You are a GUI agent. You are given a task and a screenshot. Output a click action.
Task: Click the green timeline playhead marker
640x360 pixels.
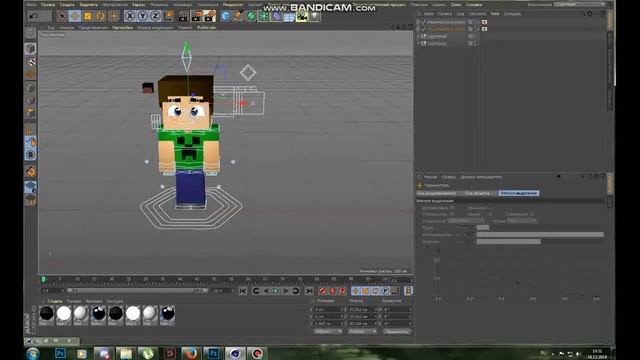(x=44, y=280)
